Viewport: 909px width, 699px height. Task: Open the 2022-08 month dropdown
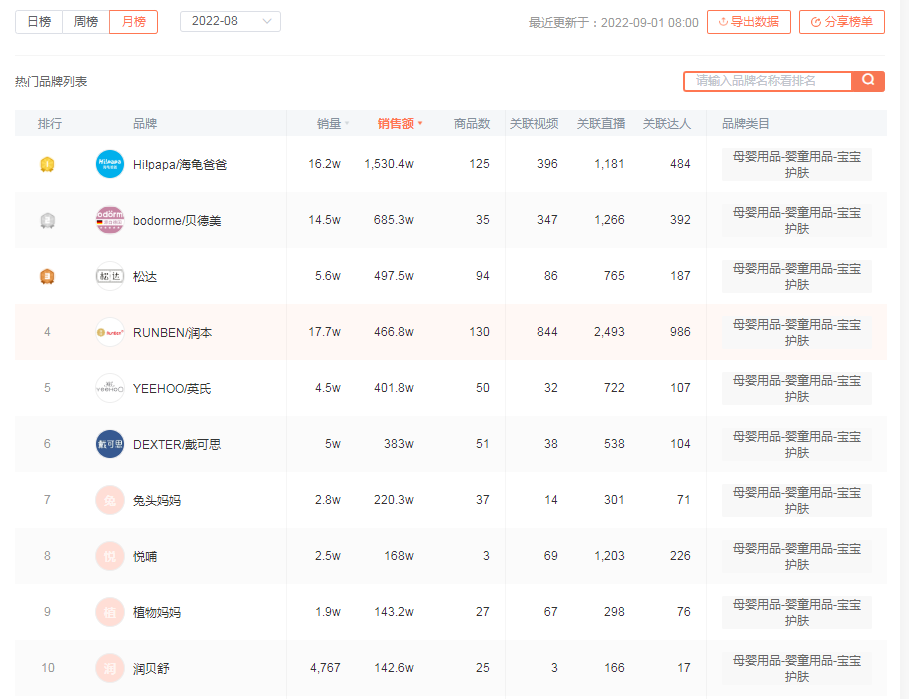[x=230, y=21]
